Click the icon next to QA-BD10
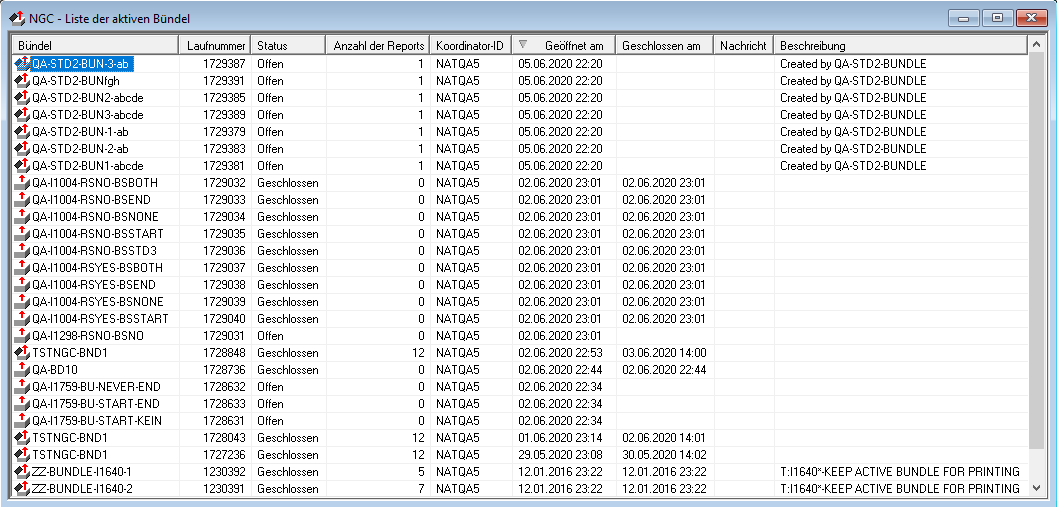 22,370
